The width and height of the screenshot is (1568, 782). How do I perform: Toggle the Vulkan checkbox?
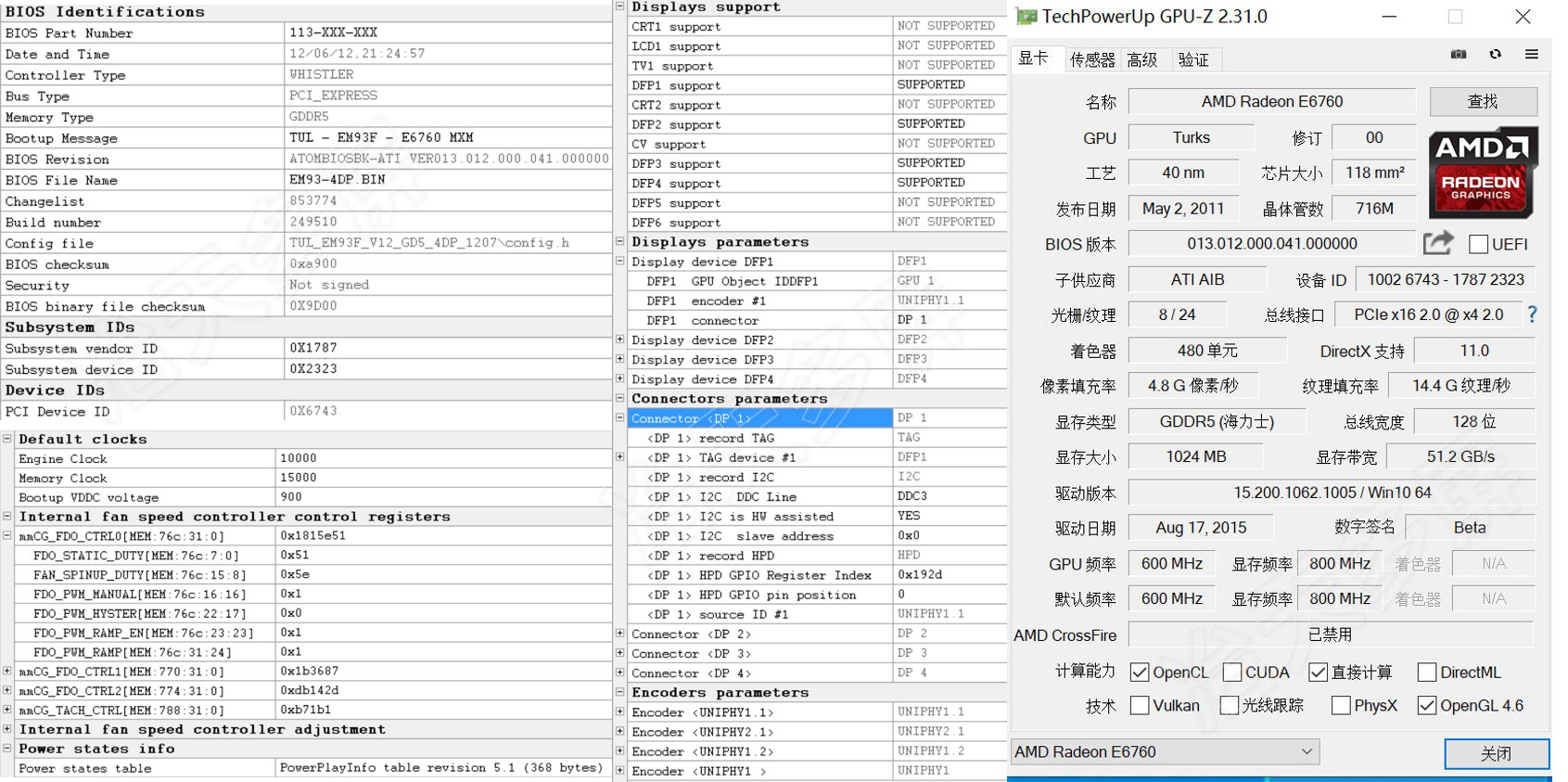click(x=1140, y=706)
